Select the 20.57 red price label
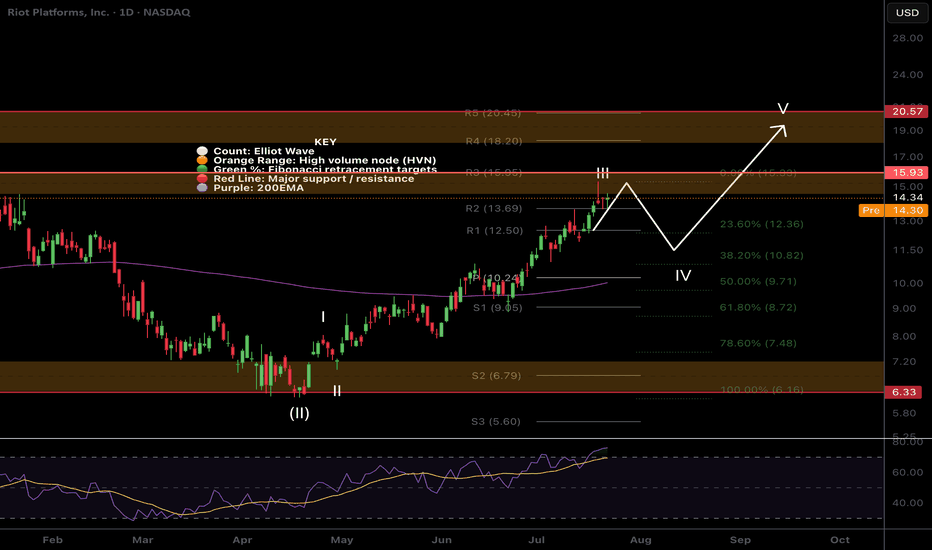Screen dimensions: 932x550 tap(907, 111)
